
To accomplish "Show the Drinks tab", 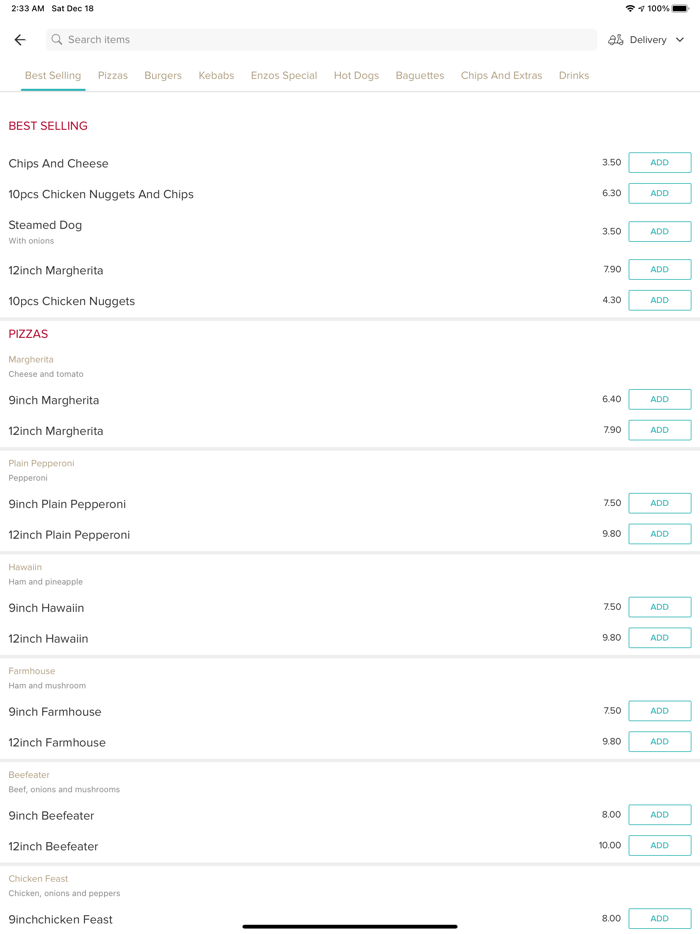I will tap(574, 75).
